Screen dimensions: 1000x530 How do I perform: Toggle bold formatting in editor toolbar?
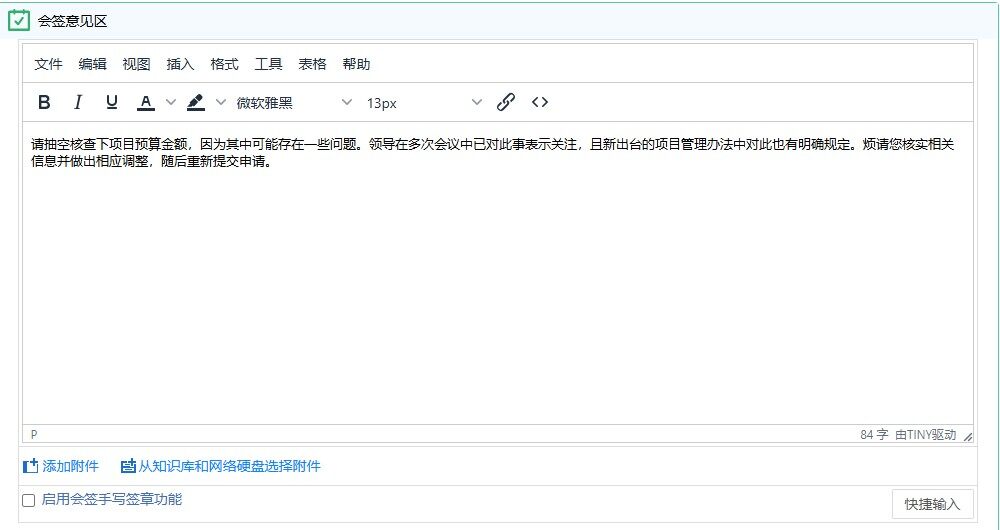[x=44, y=102]
